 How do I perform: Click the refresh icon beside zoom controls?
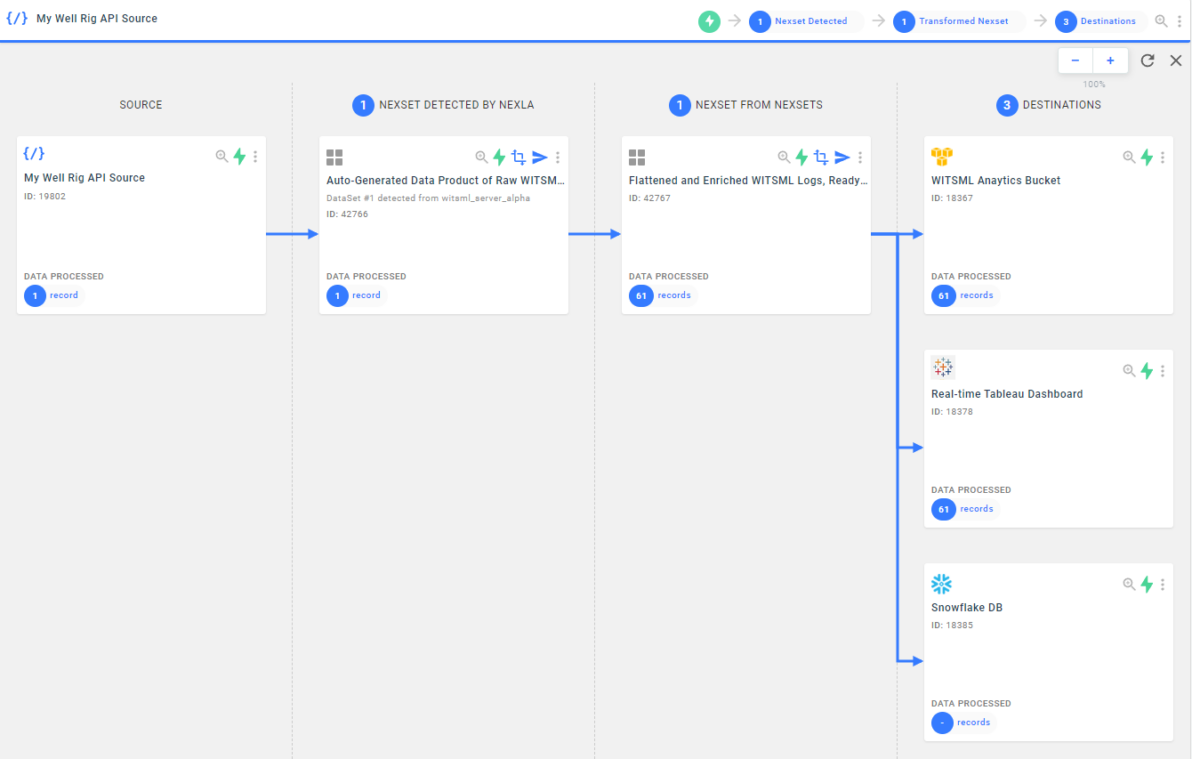tap(1147, 60)
